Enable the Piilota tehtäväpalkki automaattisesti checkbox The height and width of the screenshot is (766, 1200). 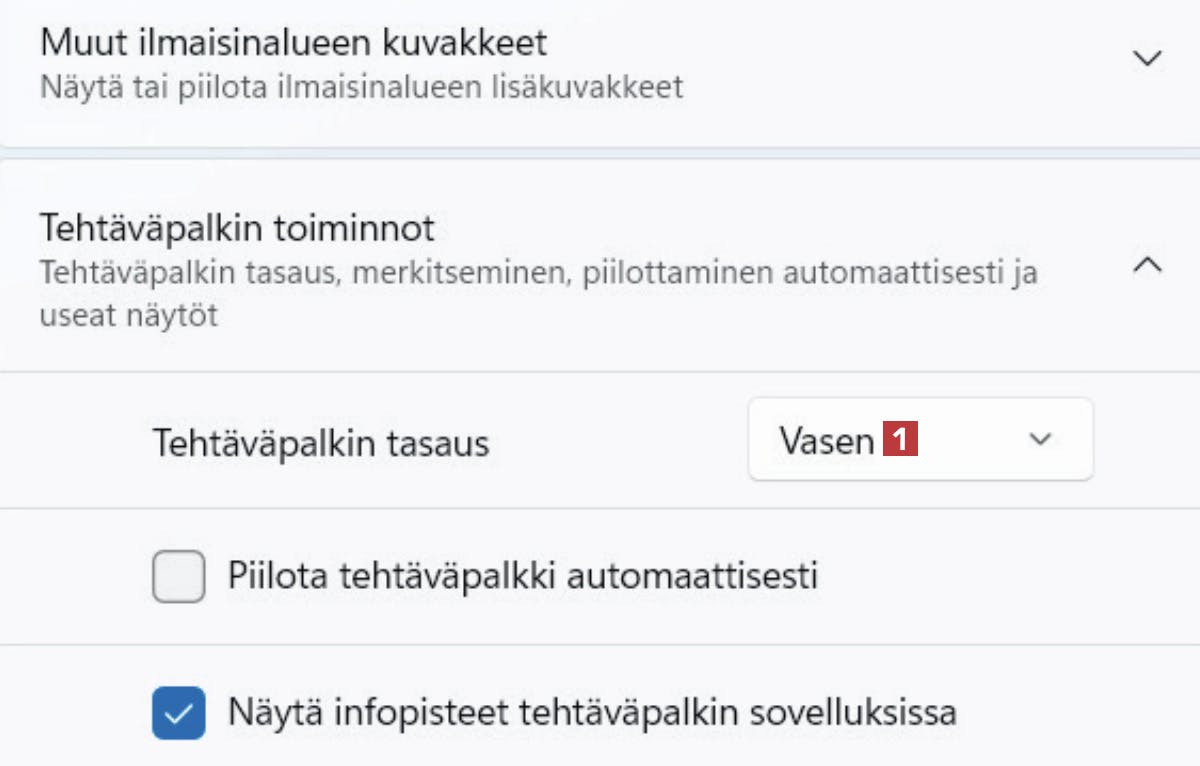click(179, 577)
